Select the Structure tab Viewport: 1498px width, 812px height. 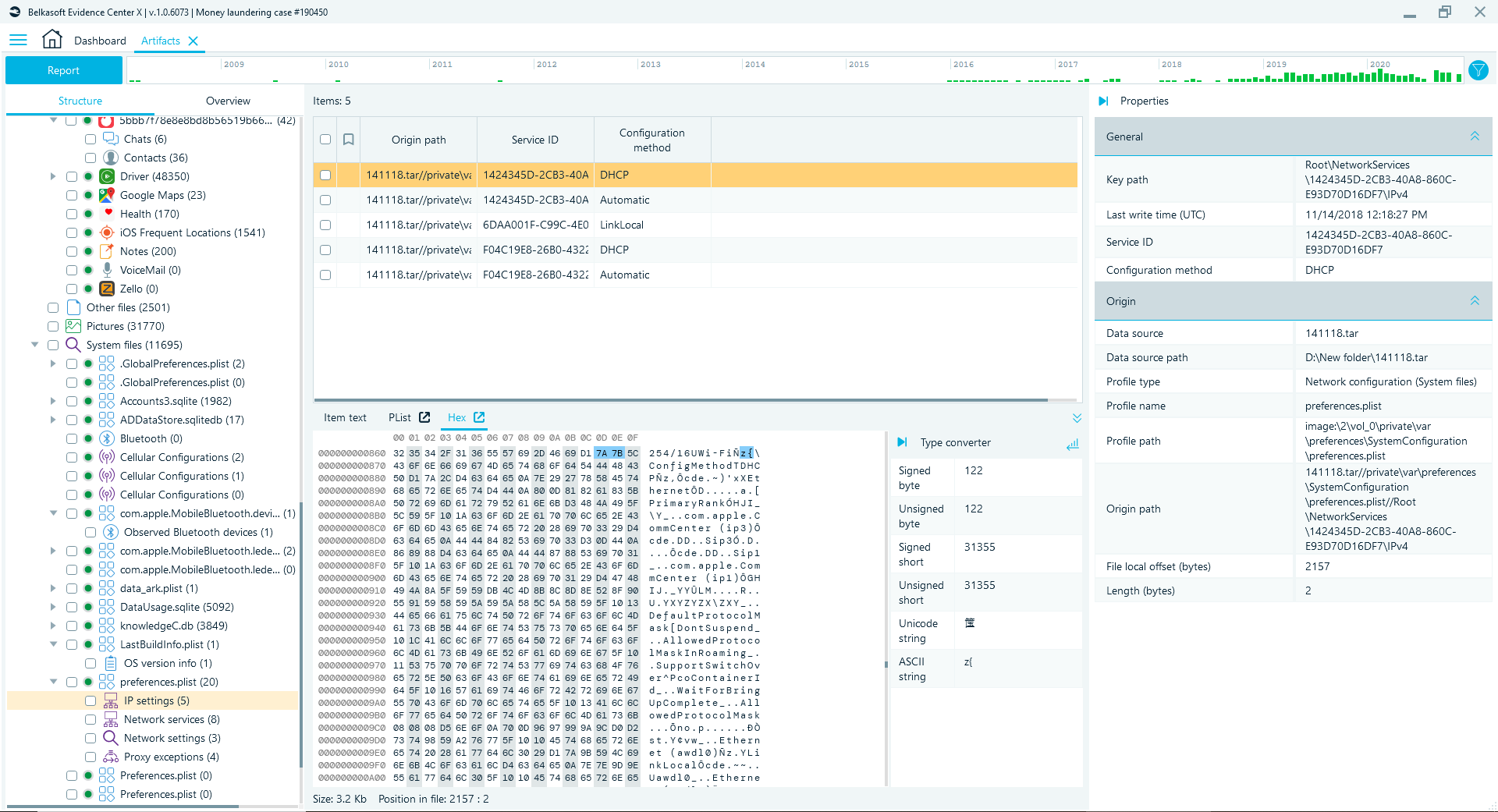pyautogui.click(x=80, y=101)
